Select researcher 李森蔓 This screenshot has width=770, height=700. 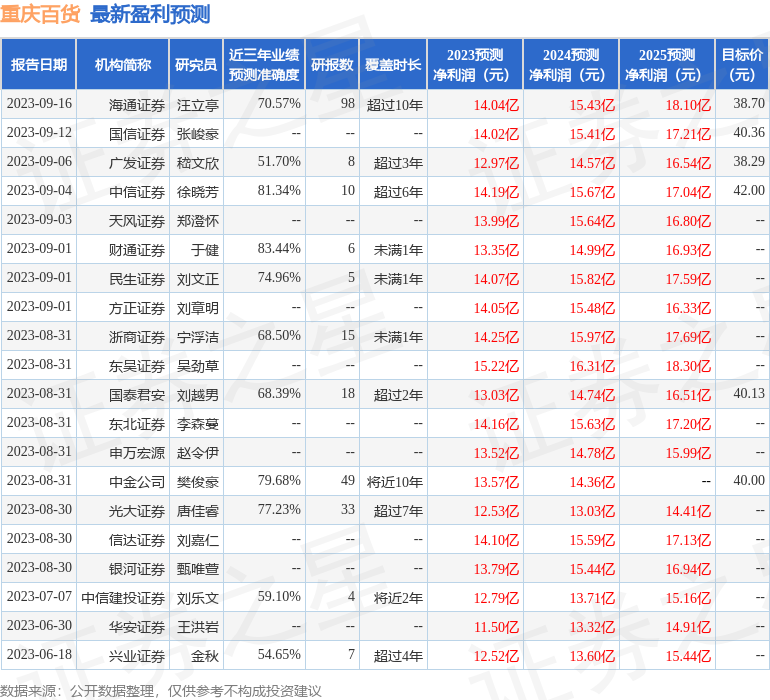198,424
